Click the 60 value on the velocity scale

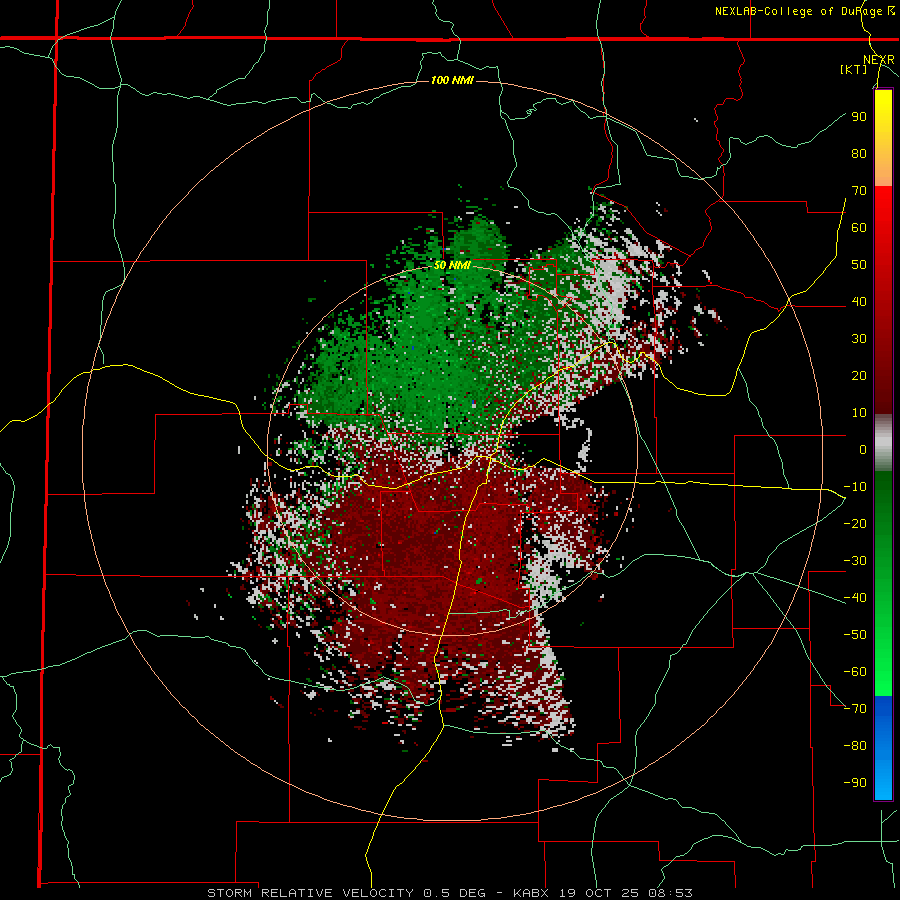(859, 227)
